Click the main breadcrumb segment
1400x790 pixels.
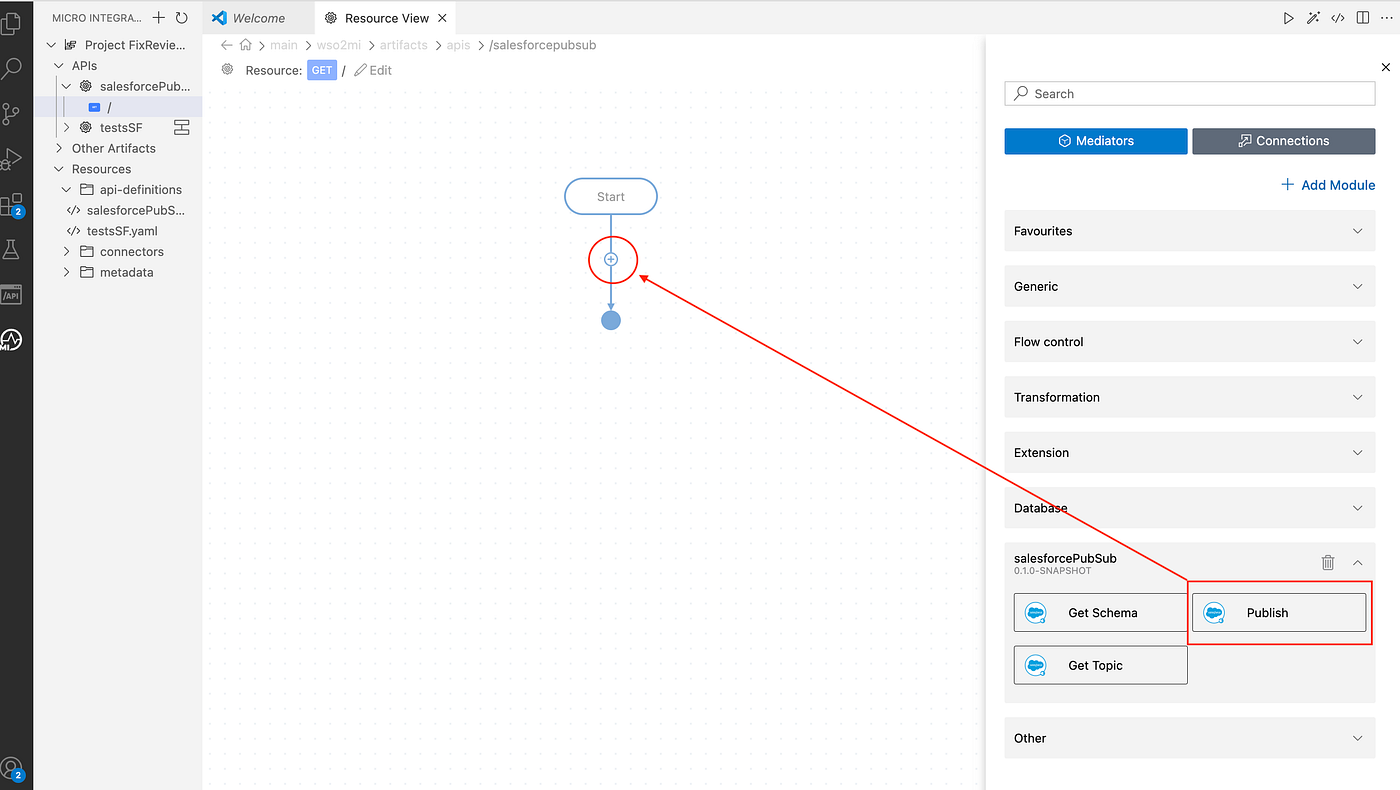point(284,45)
